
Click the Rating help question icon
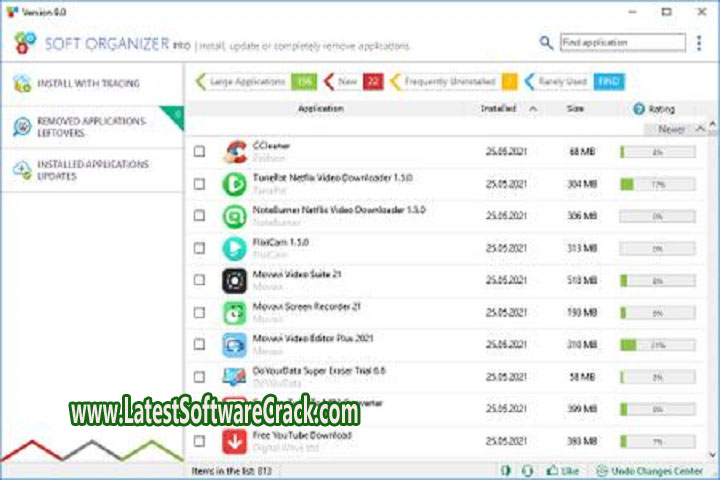(x=638, y=108)
